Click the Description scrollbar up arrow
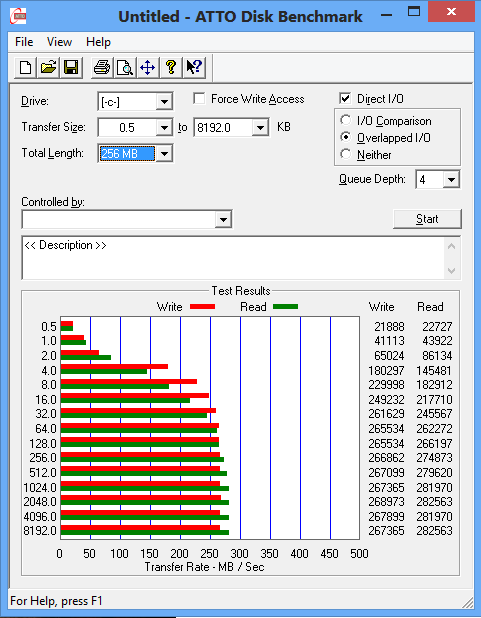 pos(452,247)
